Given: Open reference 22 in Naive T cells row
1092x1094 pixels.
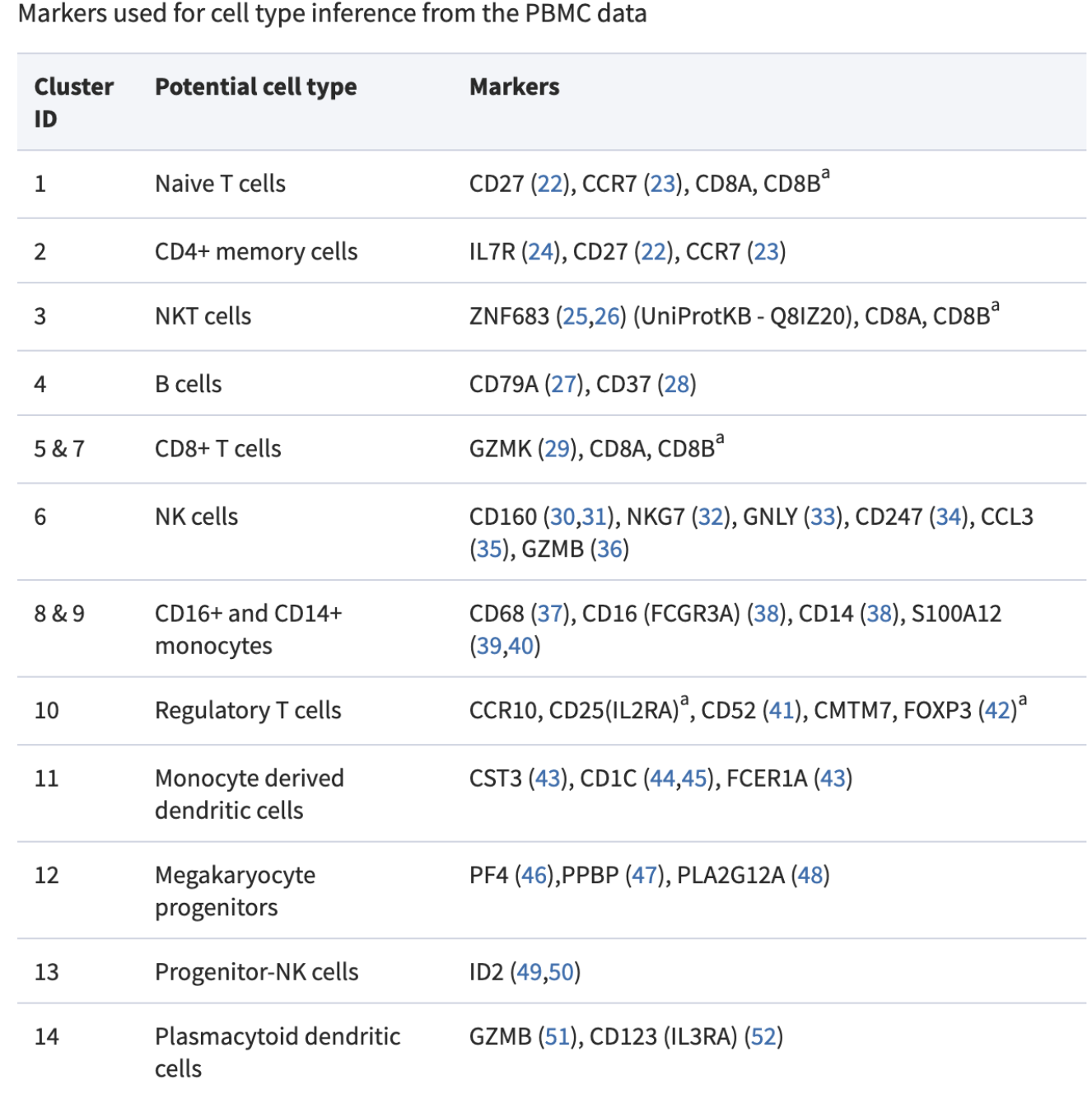Looking at the screenshot, I should 550,184.
